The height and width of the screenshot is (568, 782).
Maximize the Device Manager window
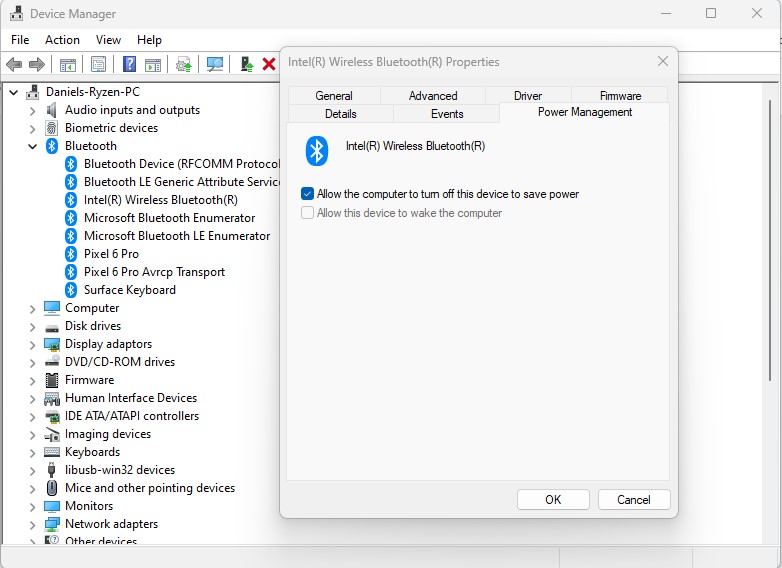click(x=711, y=13)
